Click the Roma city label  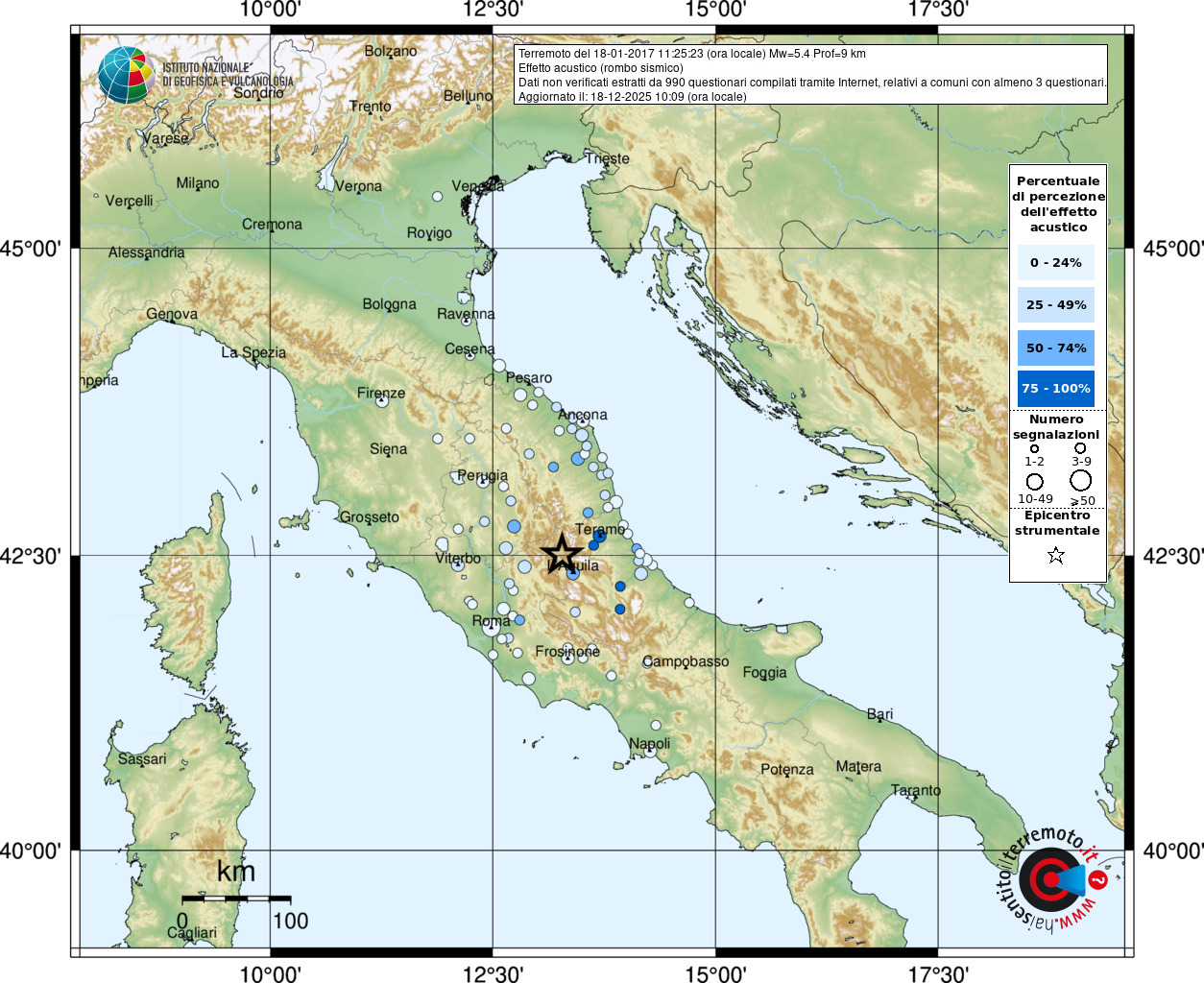click(492, 621)
